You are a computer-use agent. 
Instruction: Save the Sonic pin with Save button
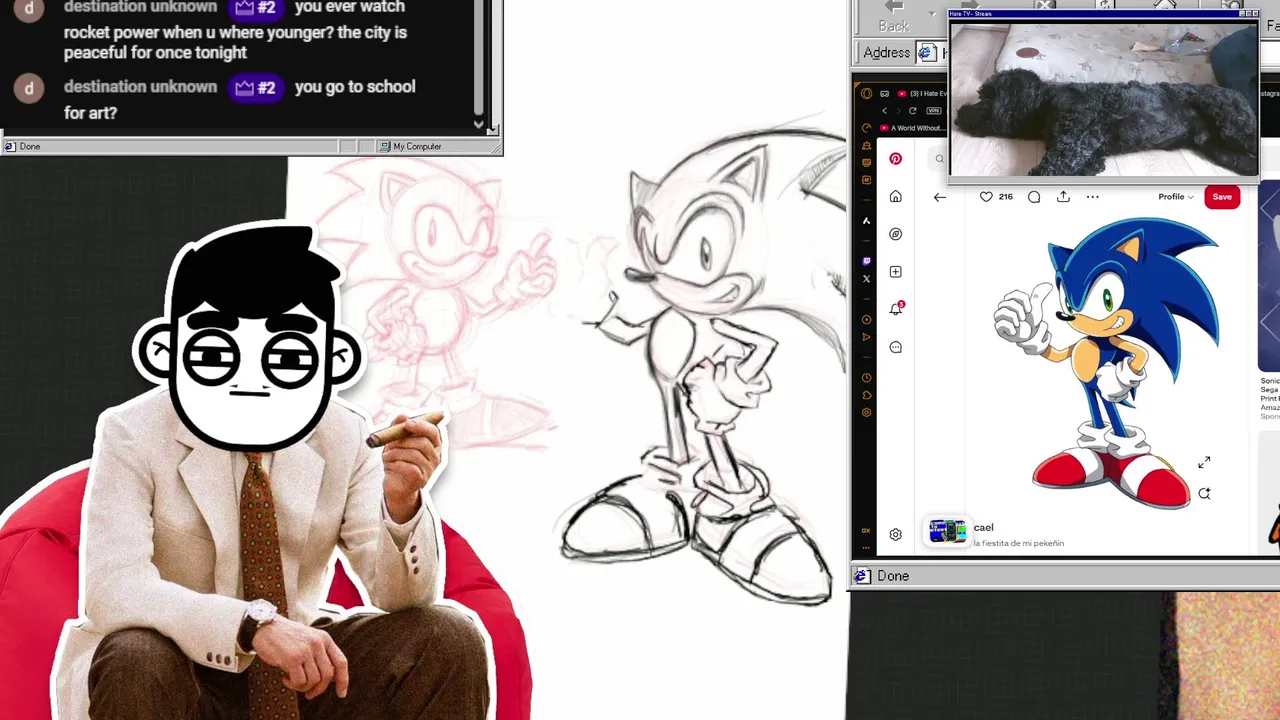pos(1222,197)
